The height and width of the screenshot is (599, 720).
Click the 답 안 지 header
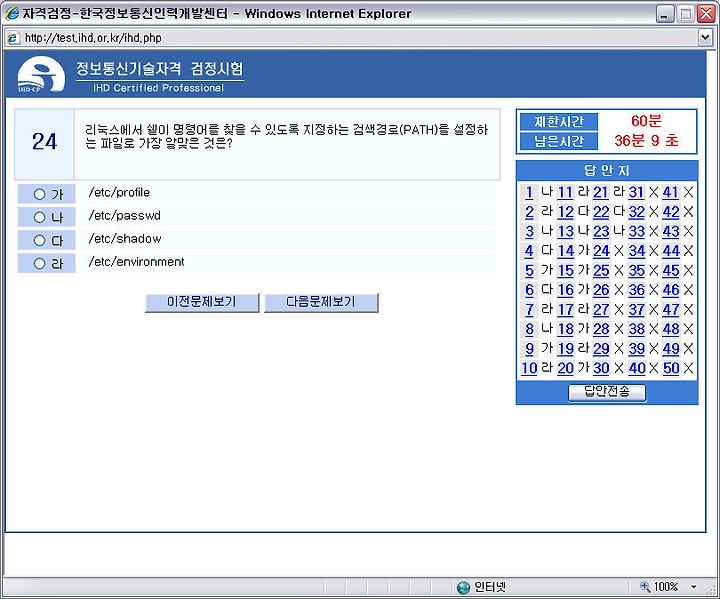607,170
